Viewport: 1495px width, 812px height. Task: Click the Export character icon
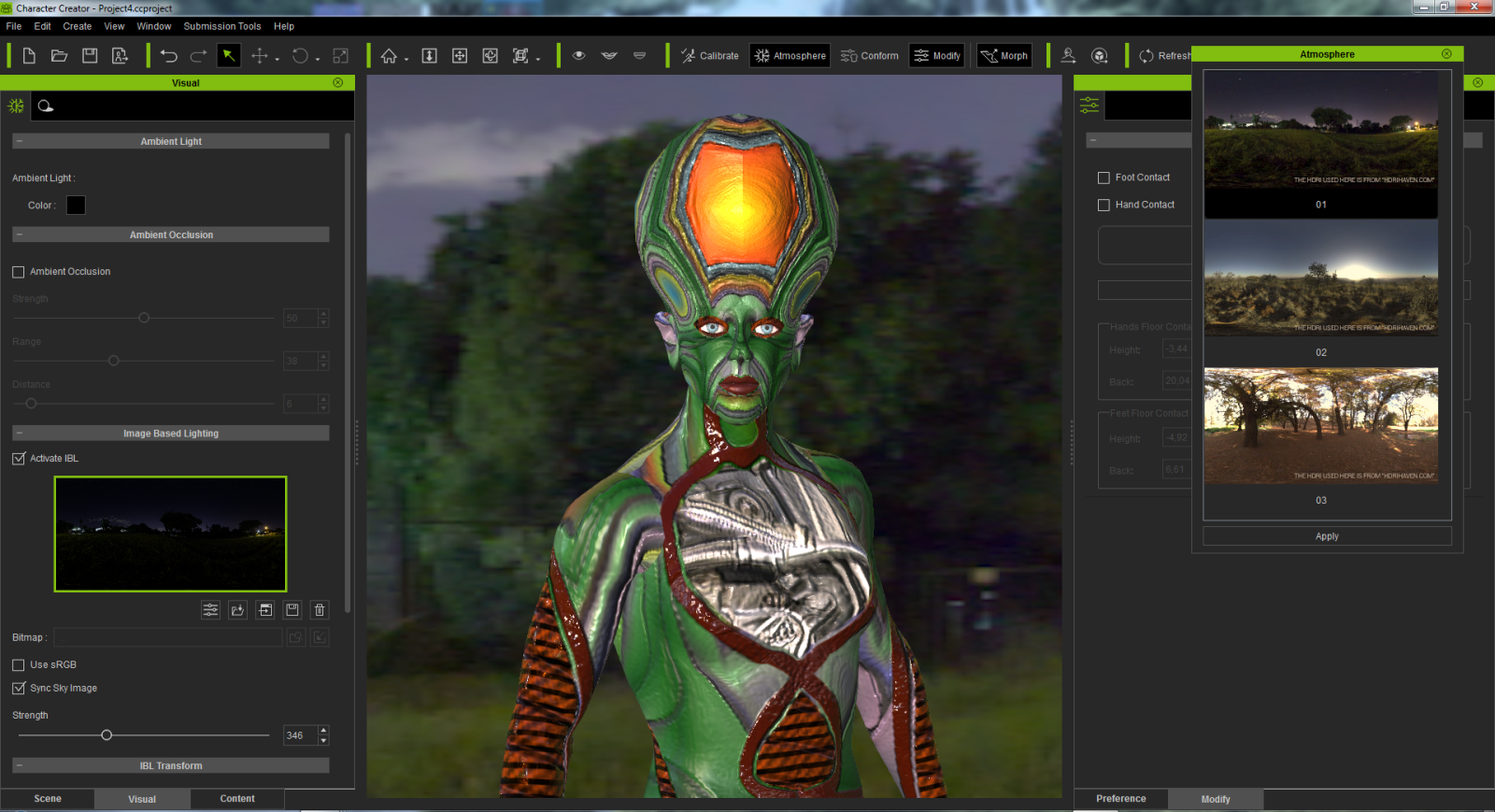(x=121, y=56)
